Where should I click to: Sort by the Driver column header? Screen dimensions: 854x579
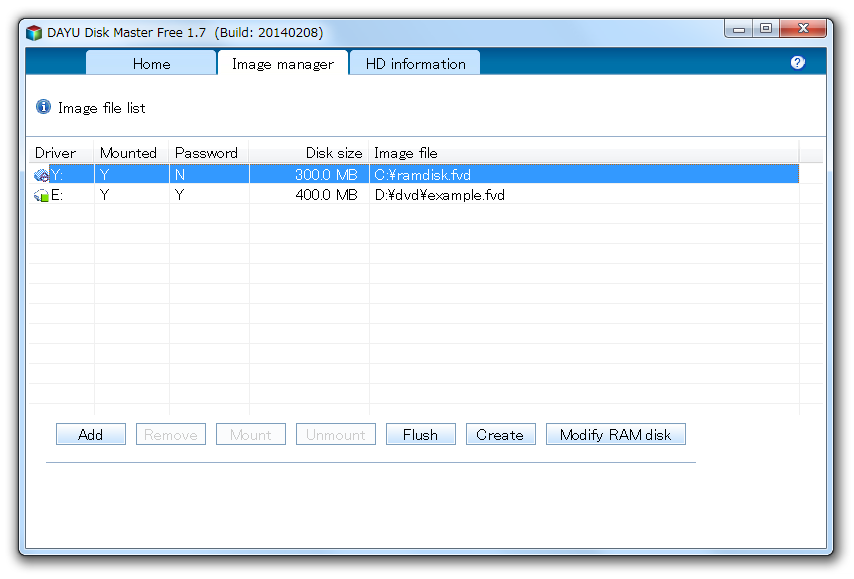point(62,153)
